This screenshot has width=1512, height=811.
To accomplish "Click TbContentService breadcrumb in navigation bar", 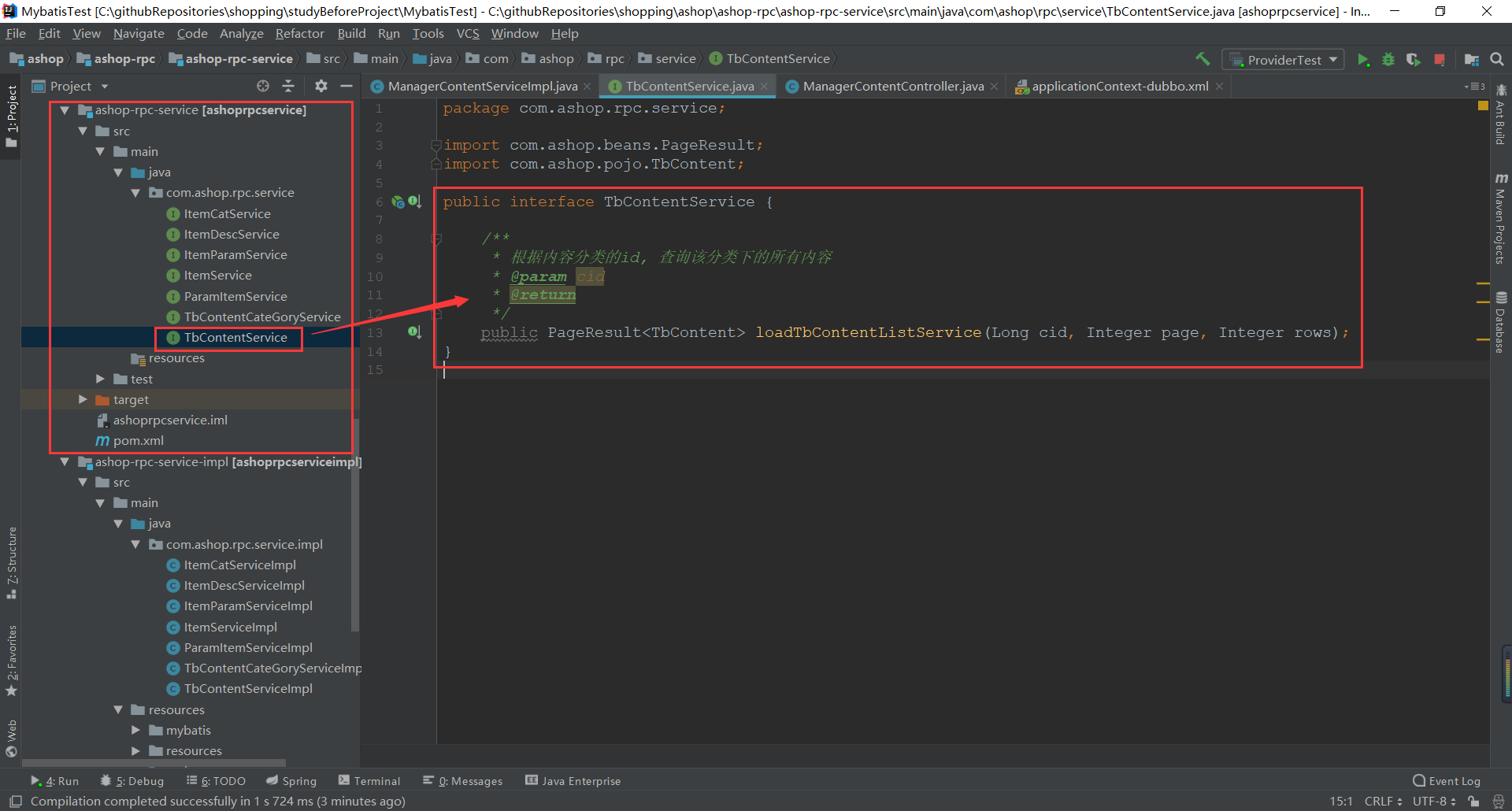I will click(x=769, y=59).
